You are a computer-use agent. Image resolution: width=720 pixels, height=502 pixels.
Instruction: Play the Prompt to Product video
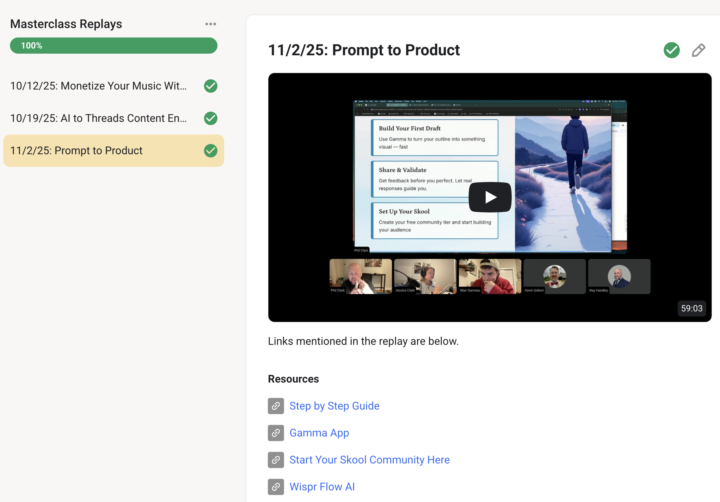click(490, 197)
